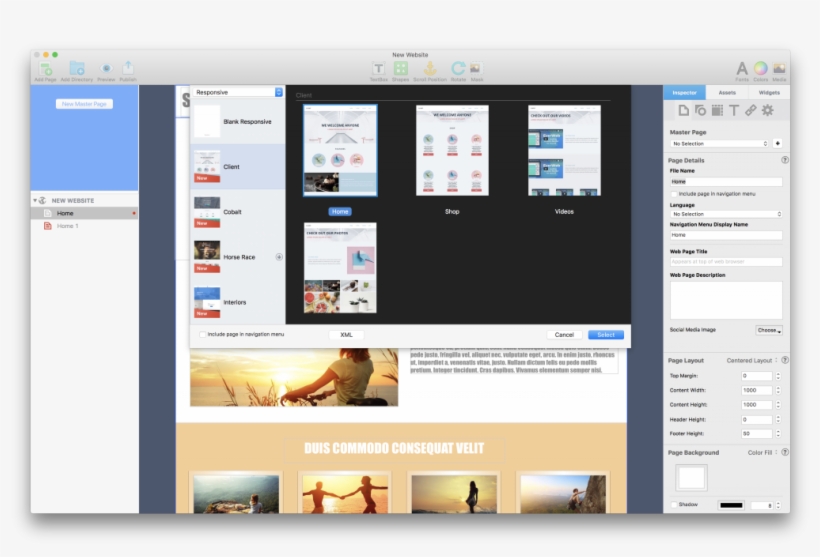Switch to the Widgets tab
820x557 pixels.
[x=769, y=93]
